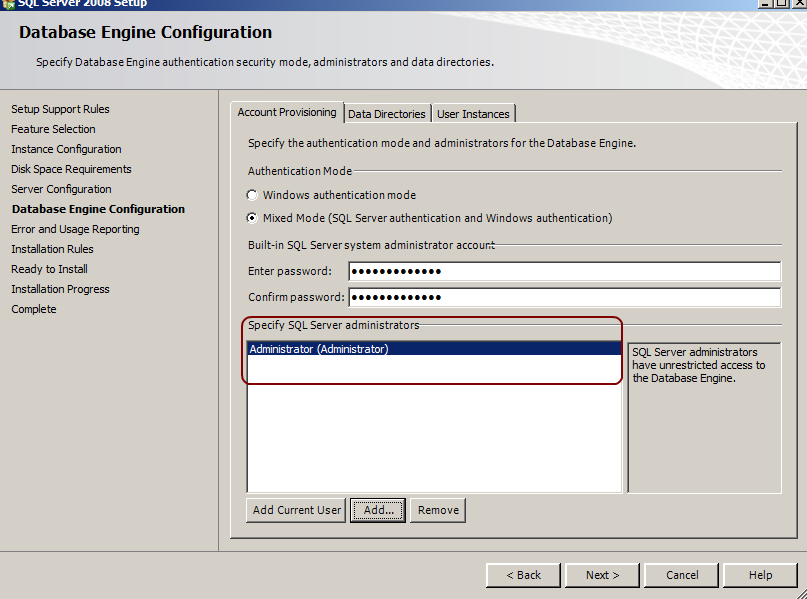Open Help for this setup page
Viewport: 807px width, 599px height.
(x=760, y=575)
